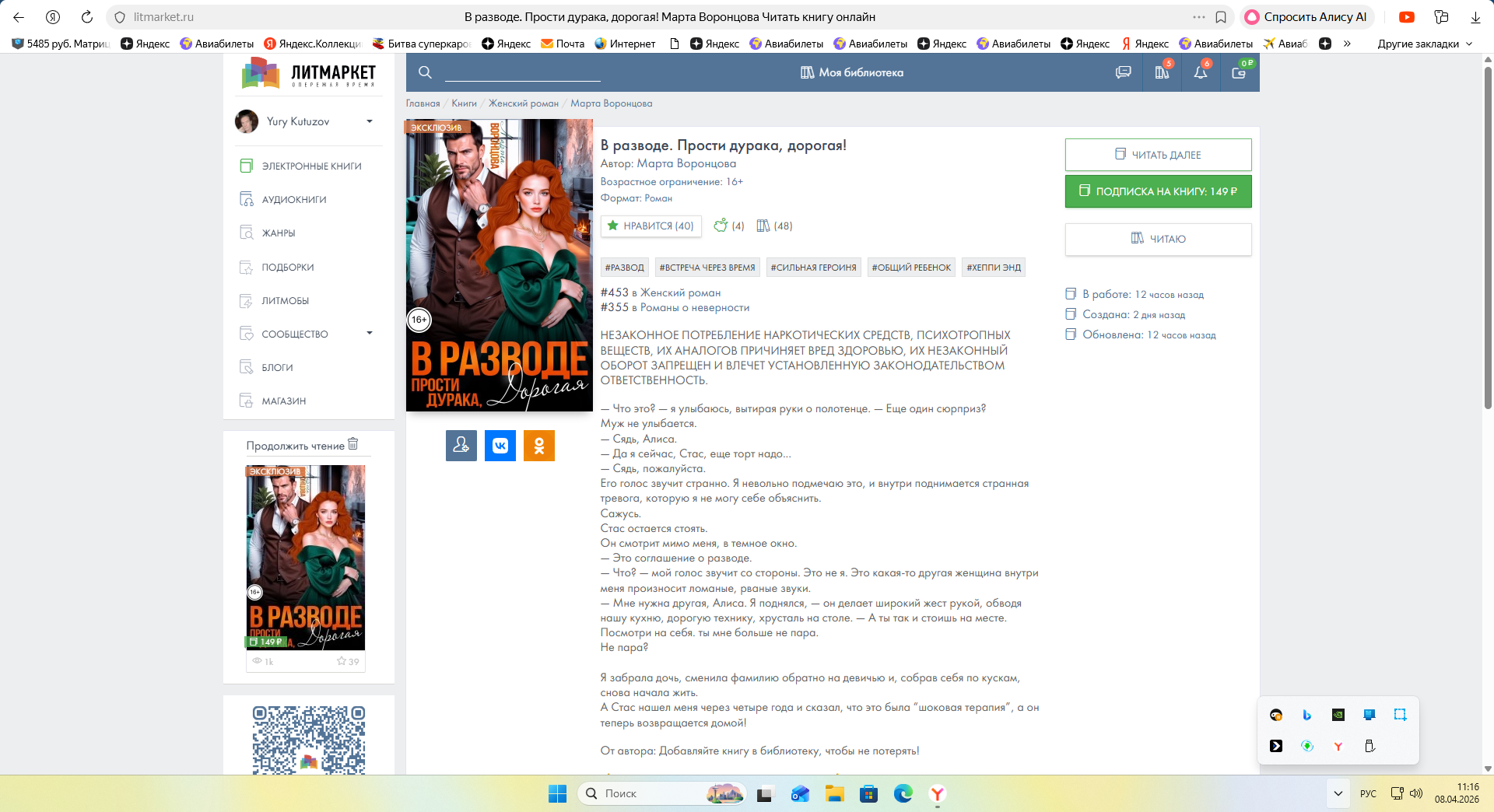Open Outlook from the taskbar
The image size is (1494, 812).
[x=800, y=793]
